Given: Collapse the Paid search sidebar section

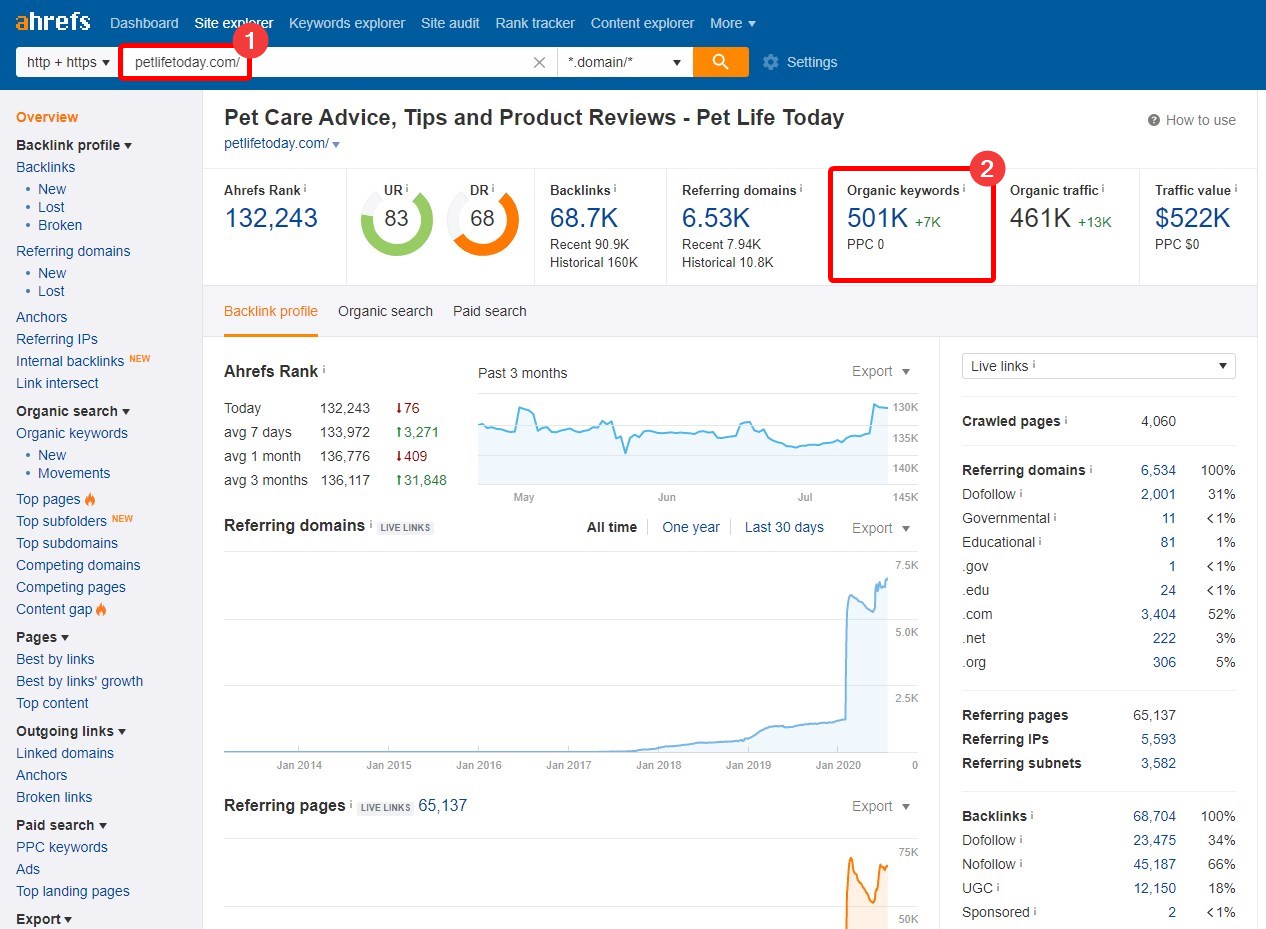Looking at the screenshot, I should [61, 825].
